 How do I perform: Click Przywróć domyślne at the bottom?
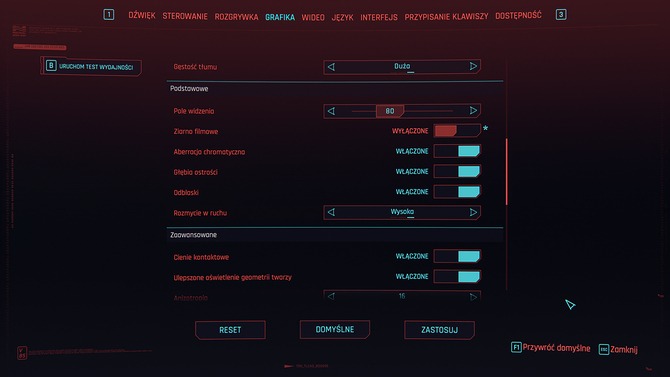coord(556,348)
